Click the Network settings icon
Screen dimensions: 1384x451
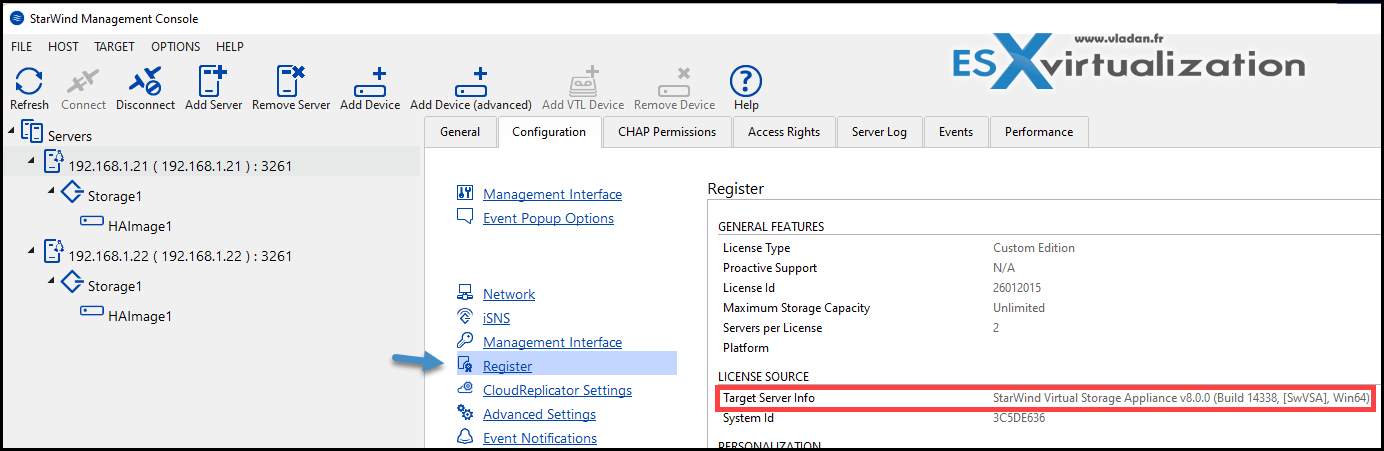(x=465, y=293)
